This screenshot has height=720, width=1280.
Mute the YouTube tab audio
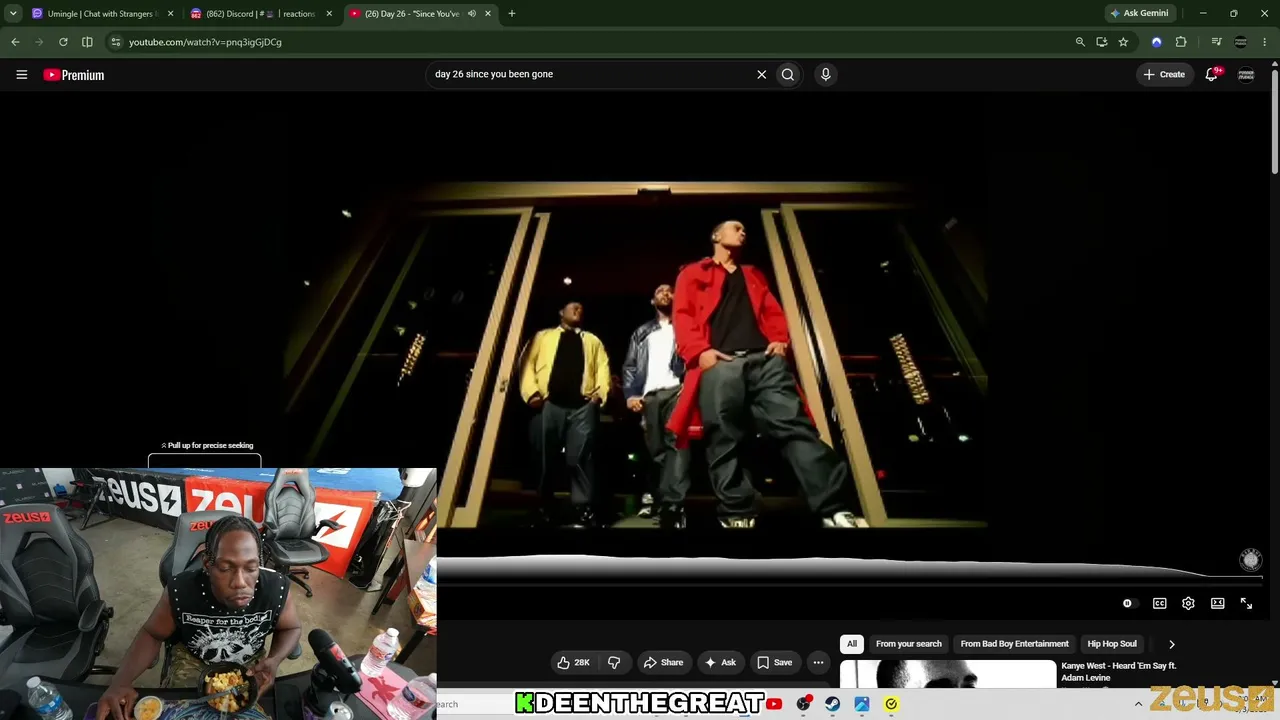coord(472,14)
